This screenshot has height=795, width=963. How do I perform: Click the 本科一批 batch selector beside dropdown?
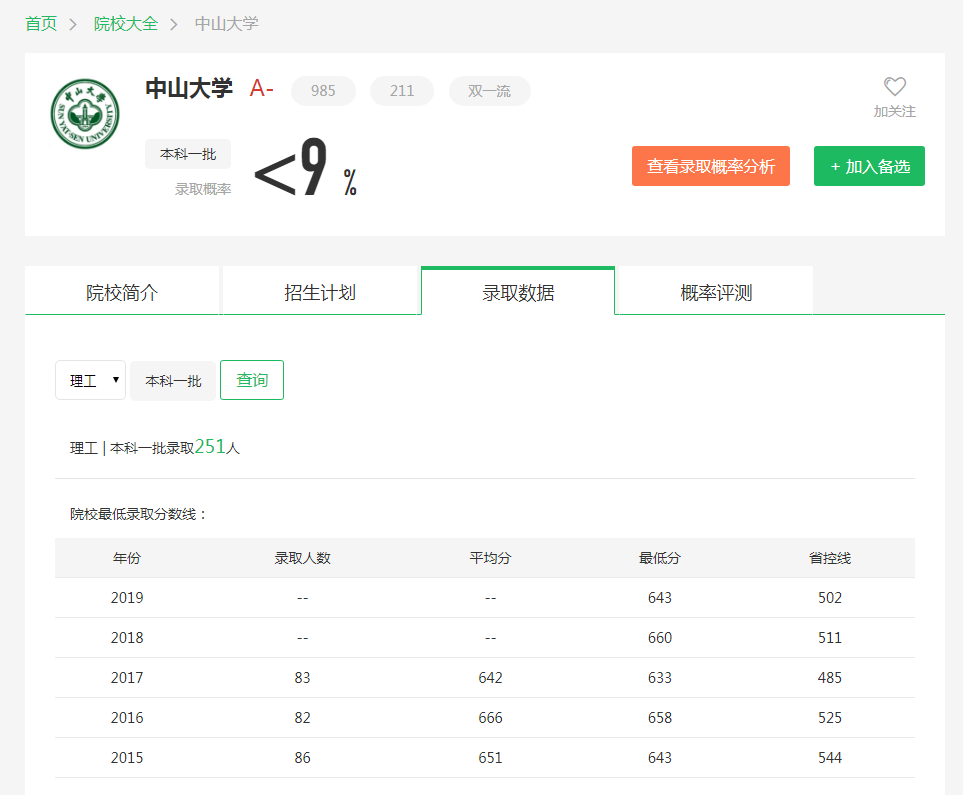[173, 381]
